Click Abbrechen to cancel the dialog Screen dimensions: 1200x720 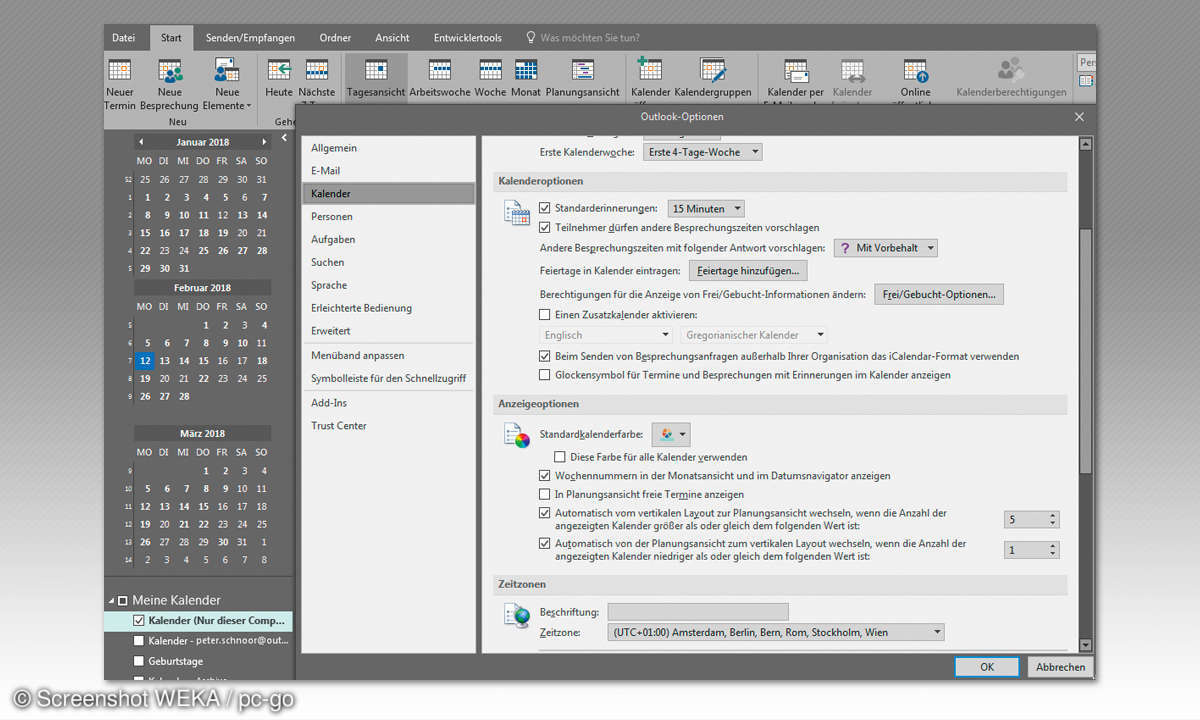click(x=1061, y=667)
